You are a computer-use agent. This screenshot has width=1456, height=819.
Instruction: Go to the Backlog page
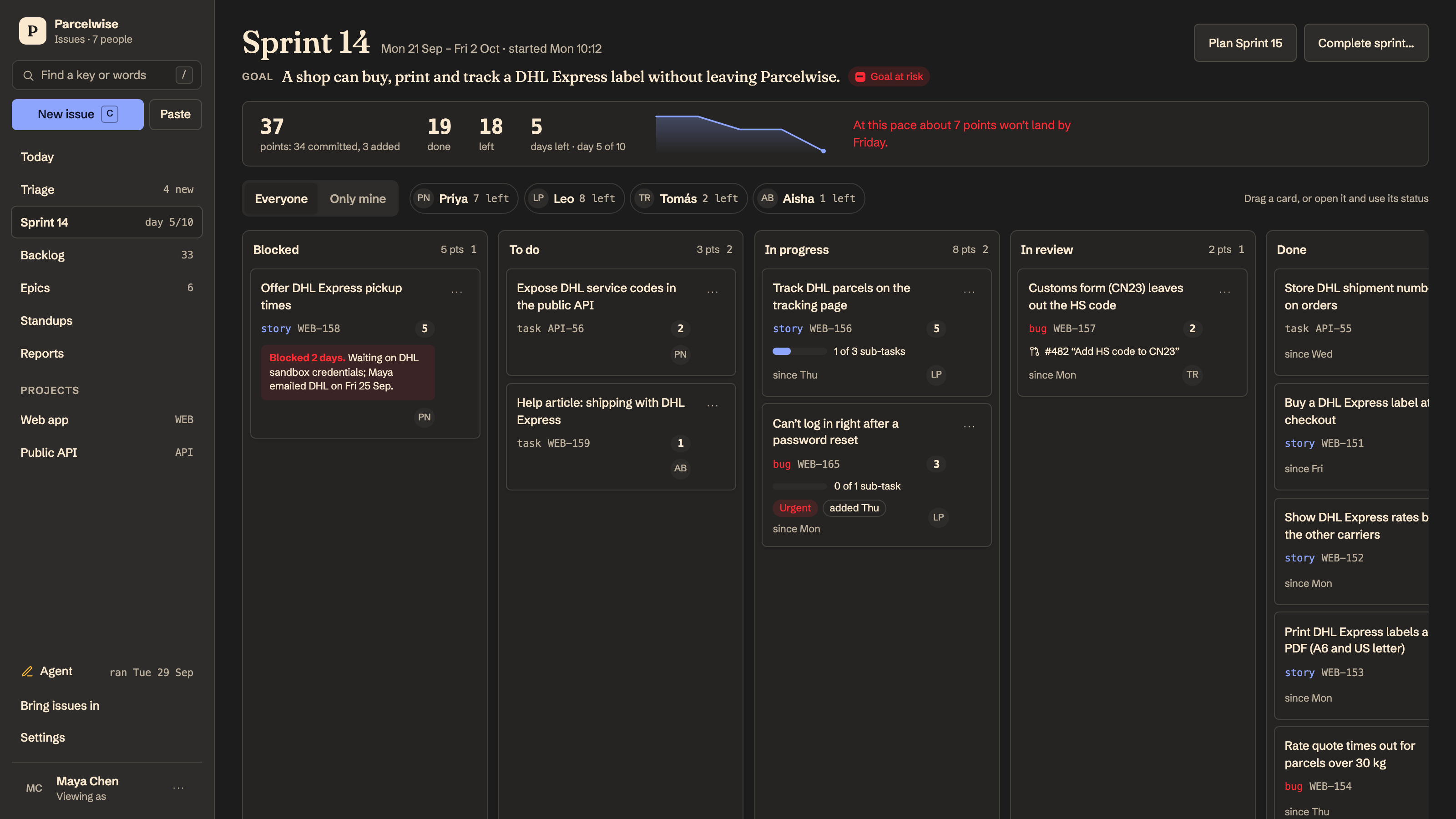[x=107, y=255]
